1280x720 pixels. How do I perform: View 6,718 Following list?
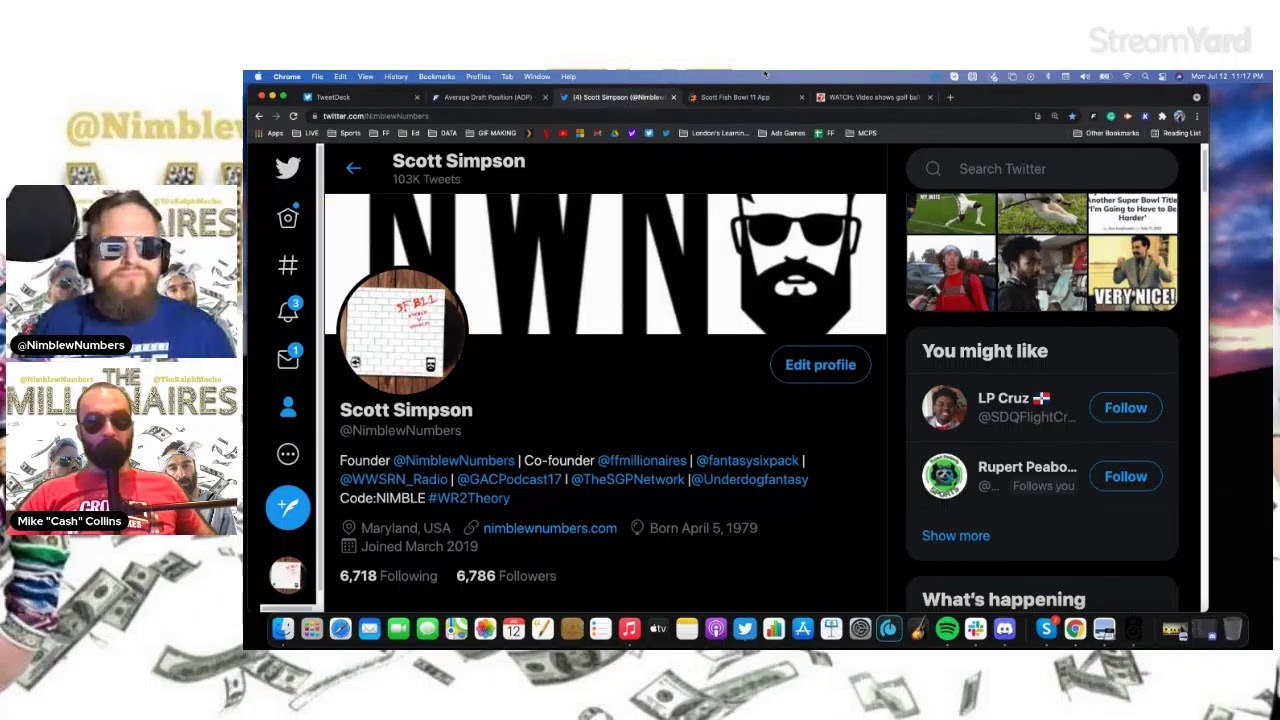(388, 576)
